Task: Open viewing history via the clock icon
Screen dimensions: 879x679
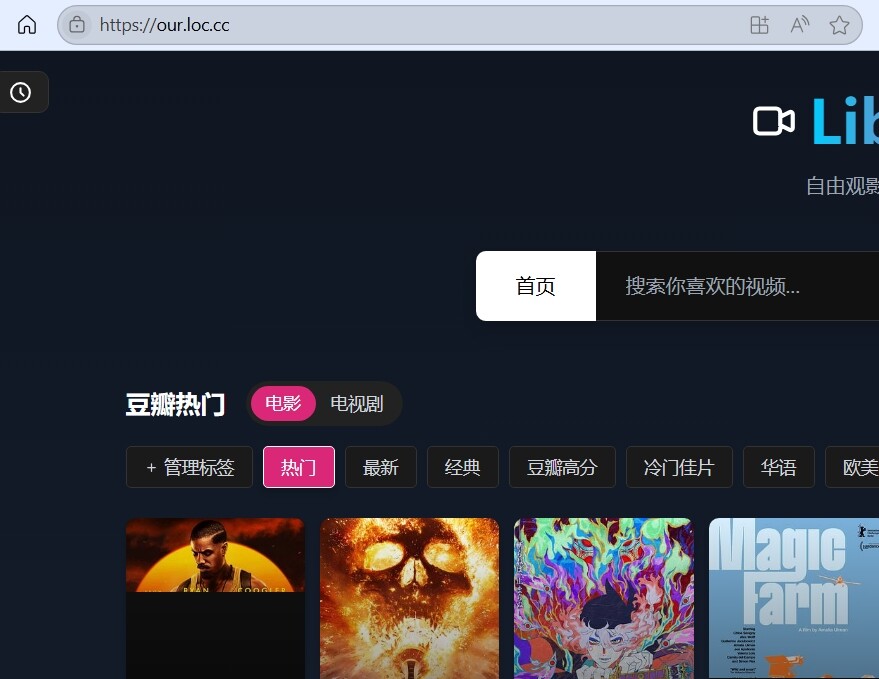Action: click(21, 92)
